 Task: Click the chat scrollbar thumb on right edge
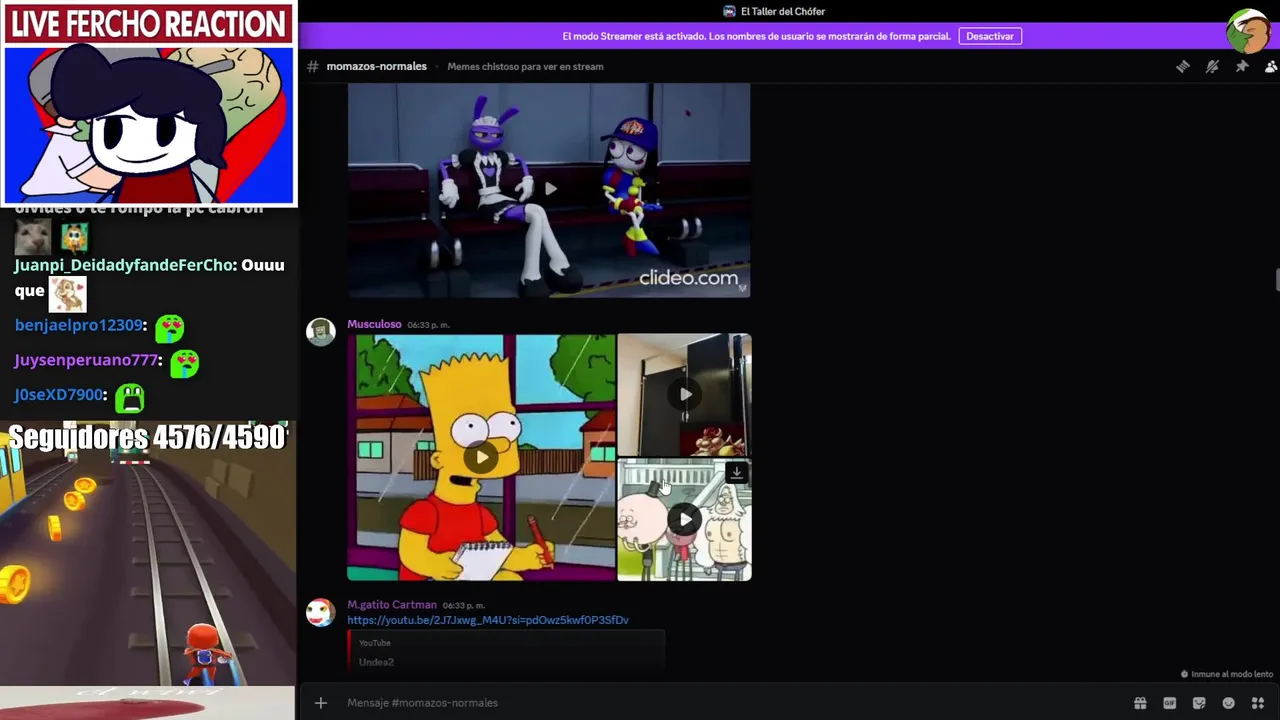[x=1277, y=279]
